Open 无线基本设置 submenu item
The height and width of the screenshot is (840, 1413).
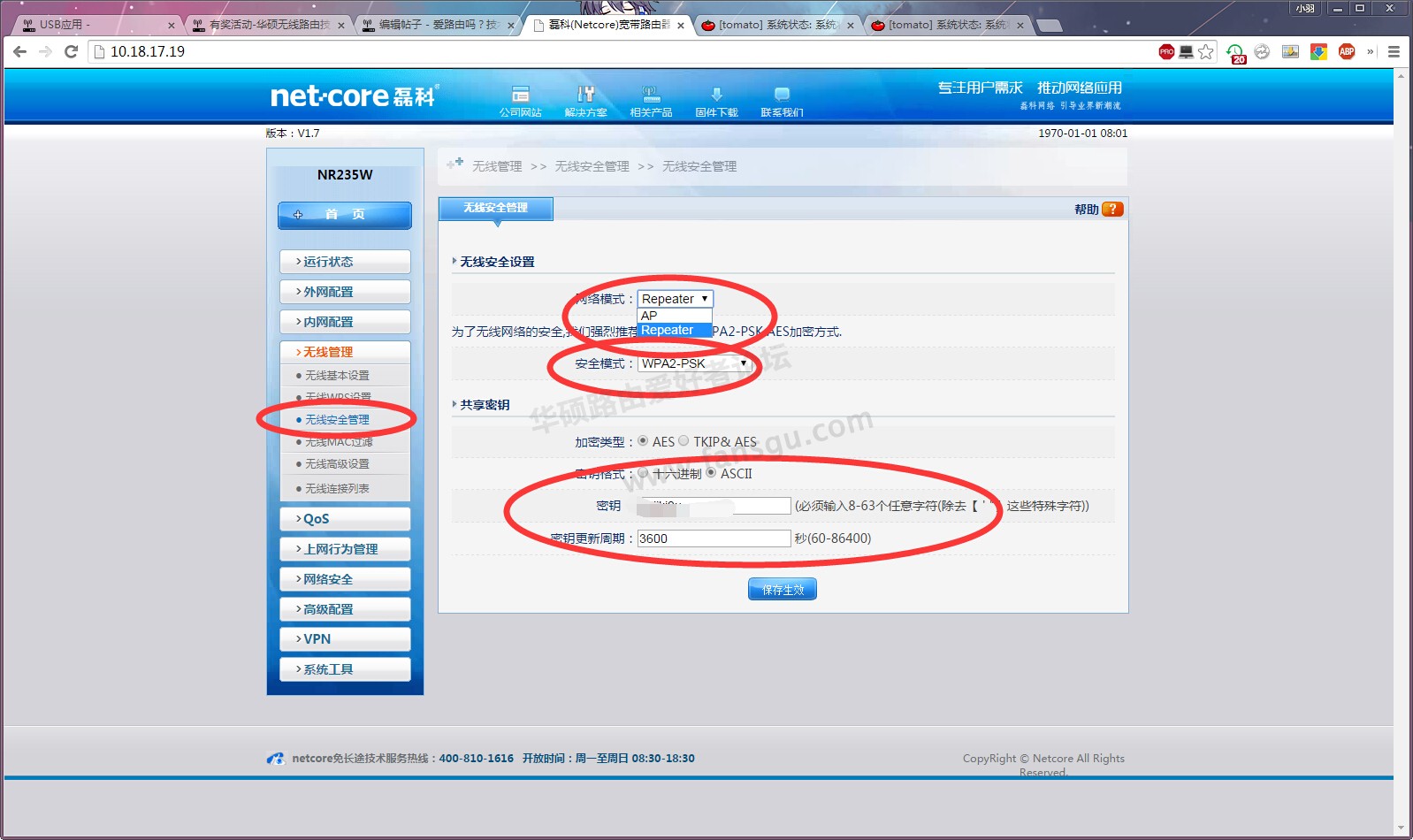tap(337, 376)
